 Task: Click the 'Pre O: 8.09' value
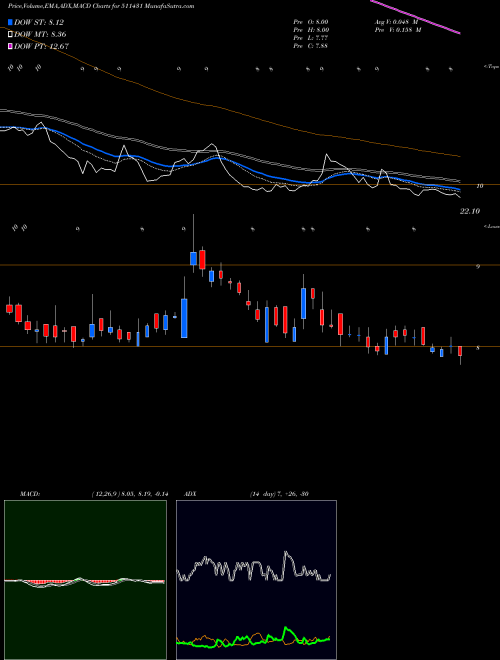coord(311,22)
